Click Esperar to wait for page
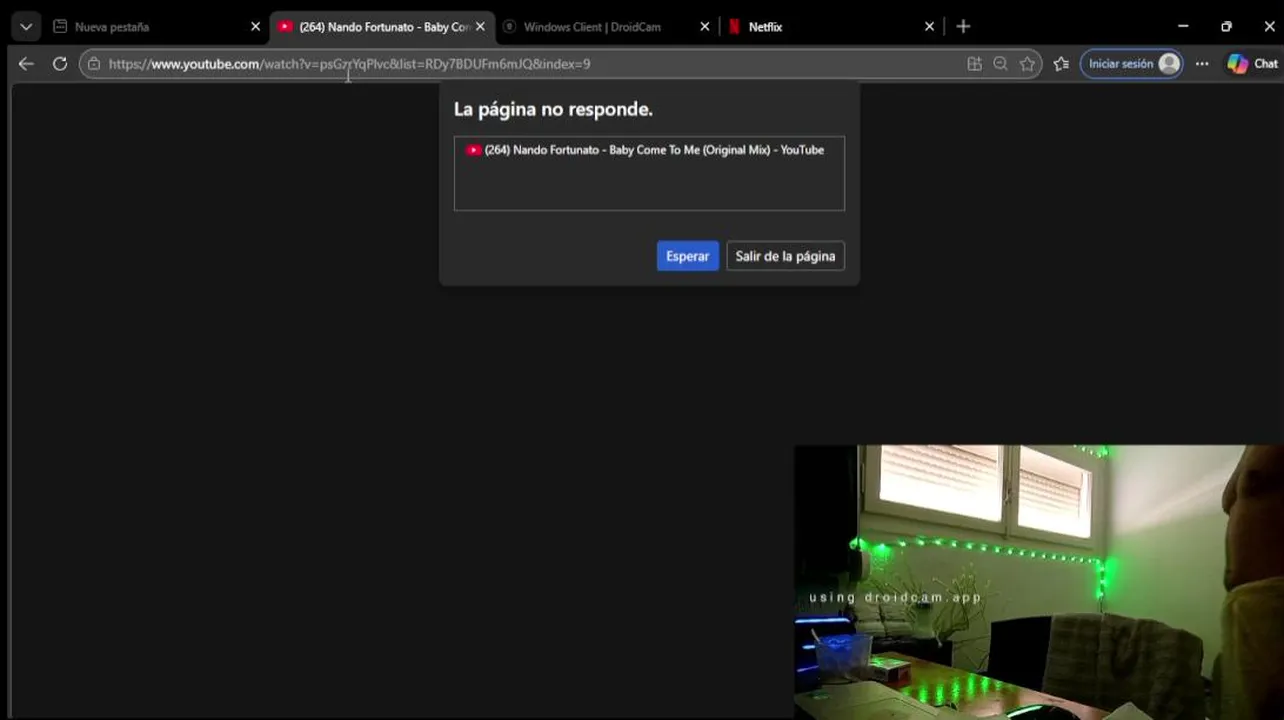 pos(688,256)
